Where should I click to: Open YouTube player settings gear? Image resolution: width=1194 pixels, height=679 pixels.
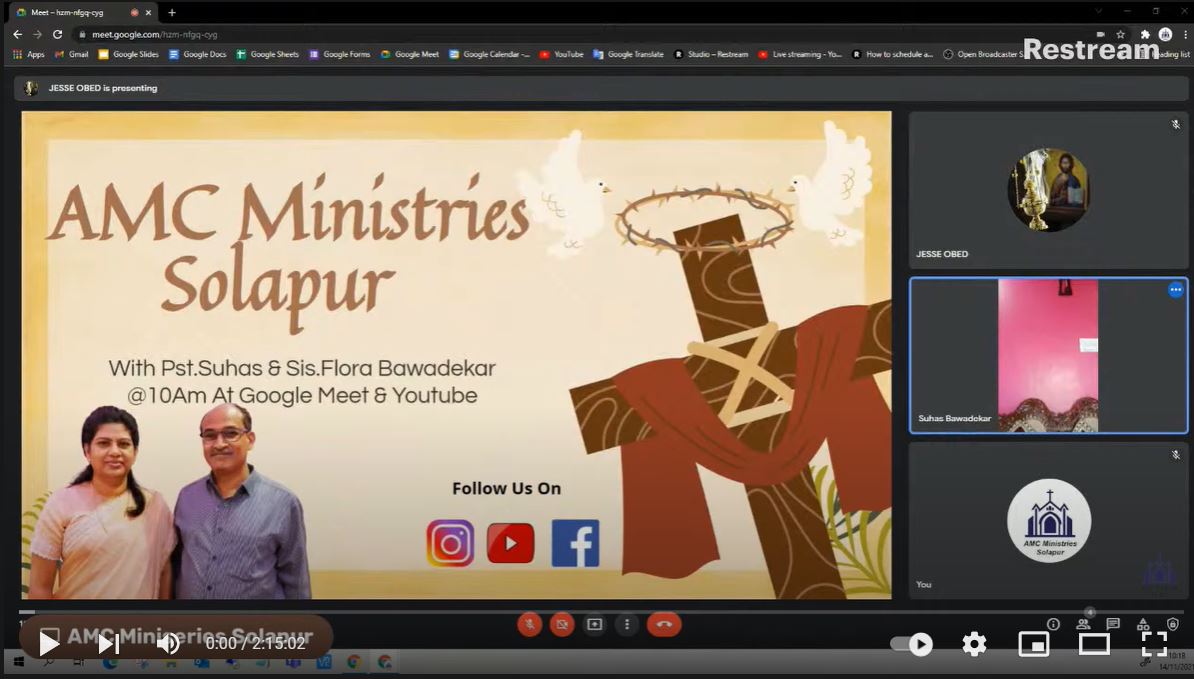click(x=974, y=644)
